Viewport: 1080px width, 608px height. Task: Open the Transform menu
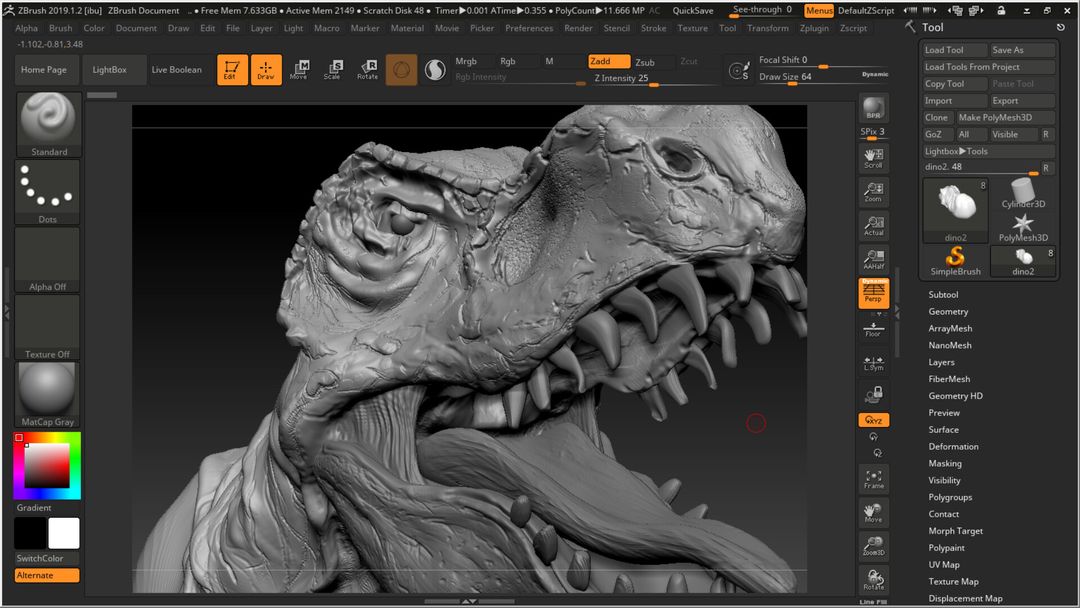[767, 28]
